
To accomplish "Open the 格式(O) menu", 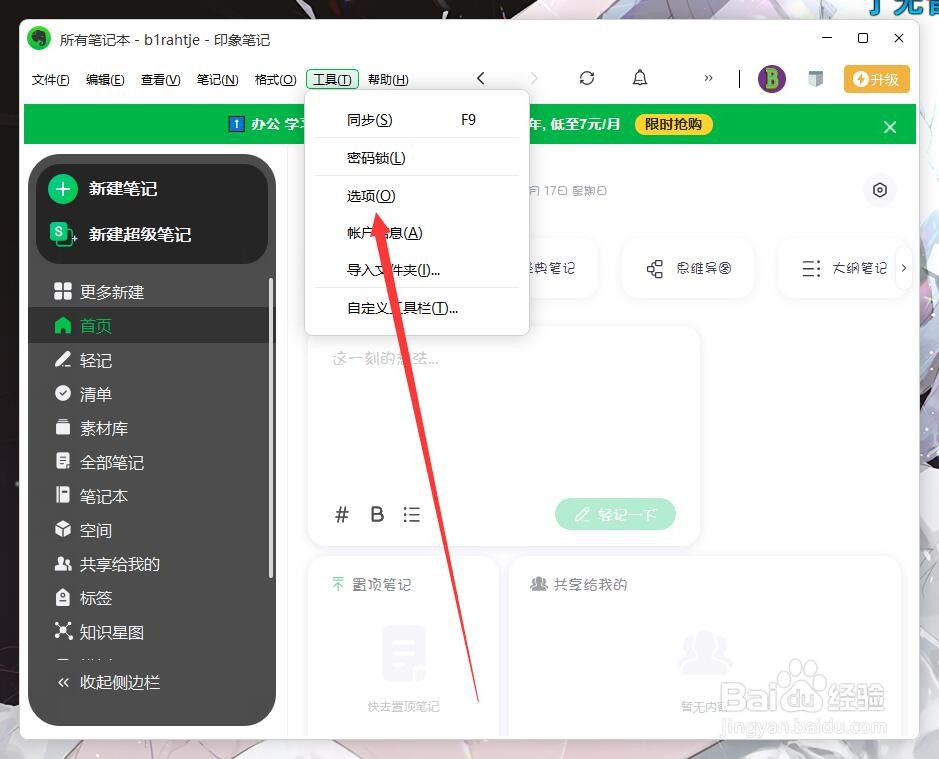I will click(275, 80).
